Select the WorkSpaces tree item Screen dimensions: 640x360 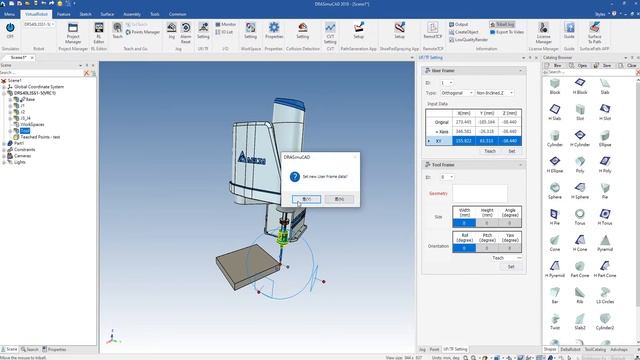pos(32,124)
